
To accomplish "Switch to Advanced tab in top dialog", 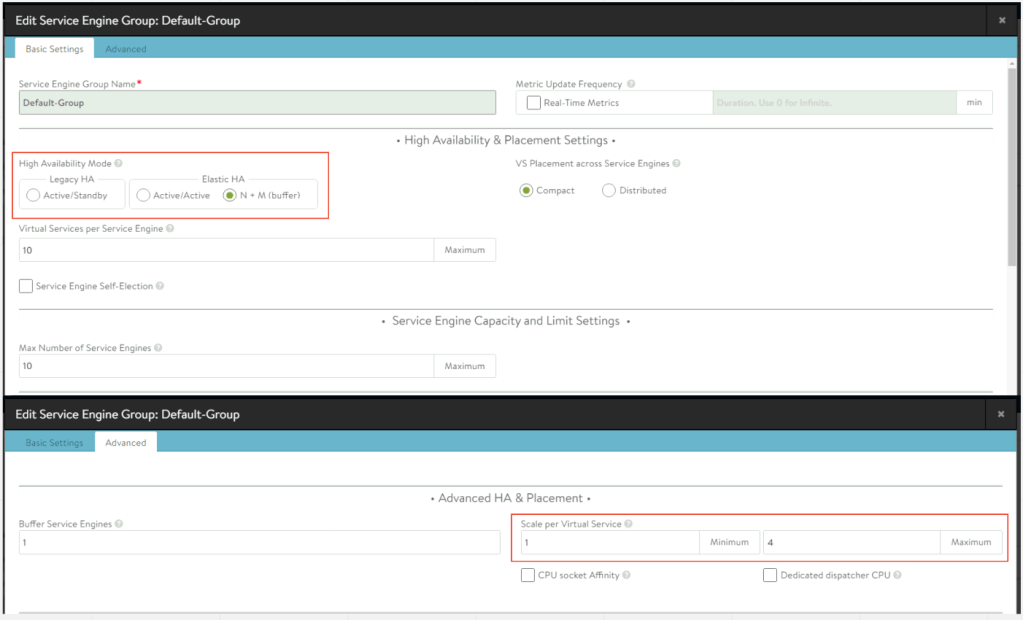I will coord(126,49).
